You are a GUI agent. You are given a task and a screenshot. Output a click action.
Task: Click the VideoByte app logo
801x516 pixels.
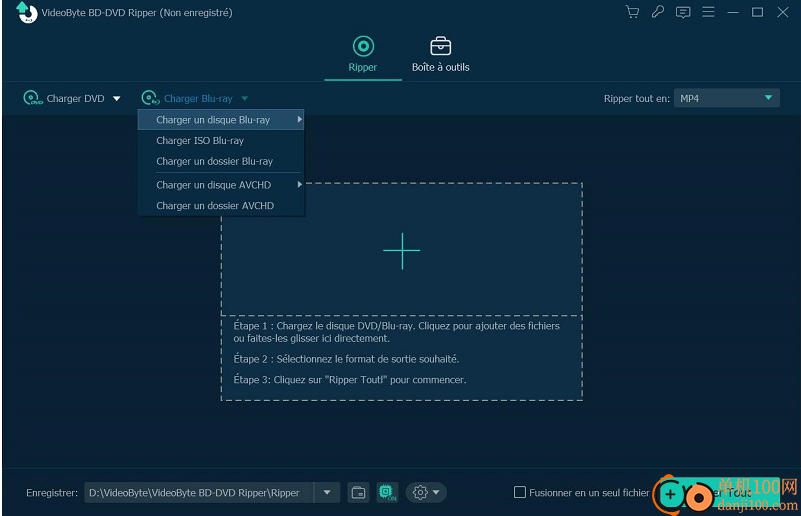pyautogui.click(x=27, y=12)
